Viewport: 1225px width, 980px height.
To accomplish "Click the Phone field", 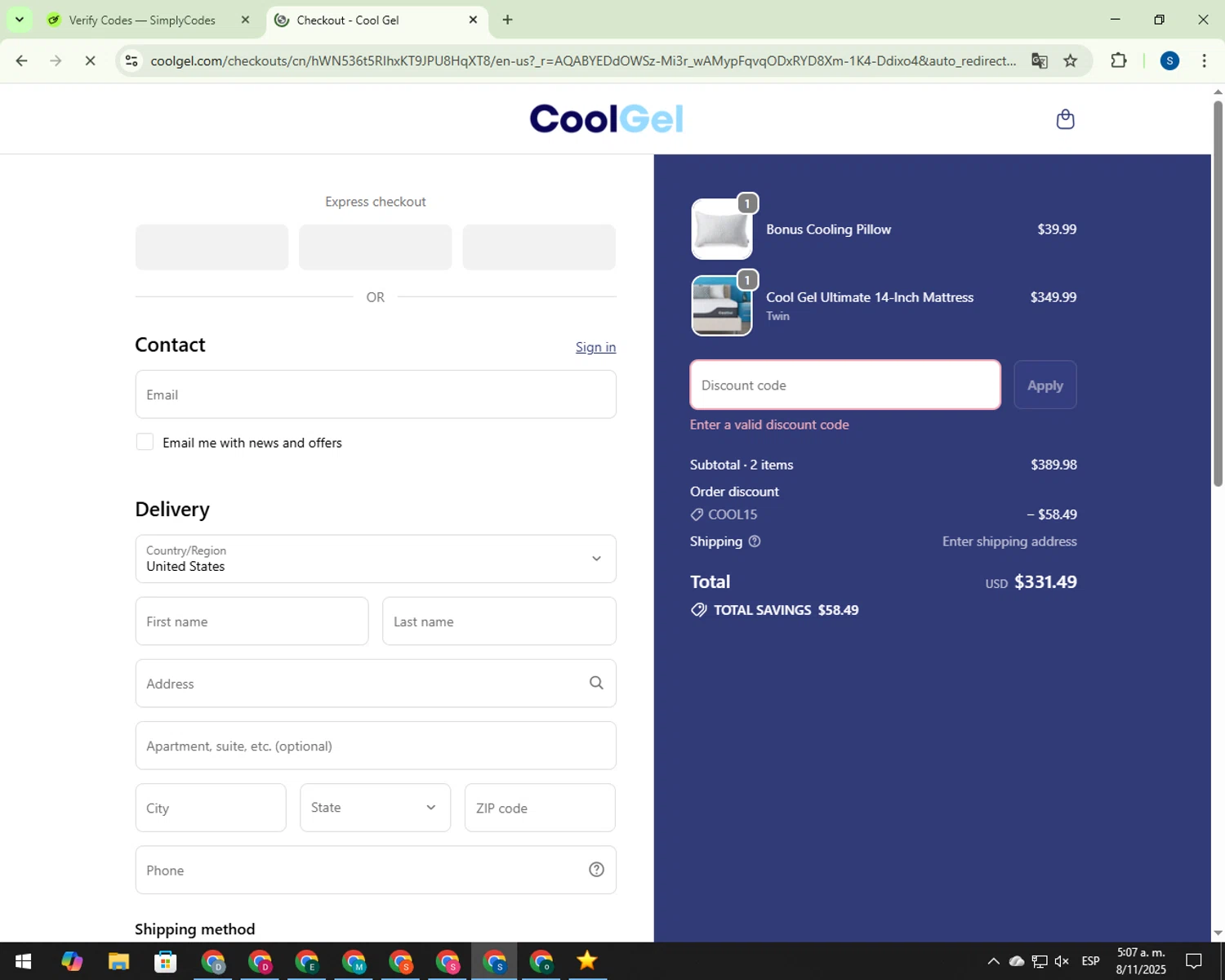I will pyautogui.click(x=376, y=870).
